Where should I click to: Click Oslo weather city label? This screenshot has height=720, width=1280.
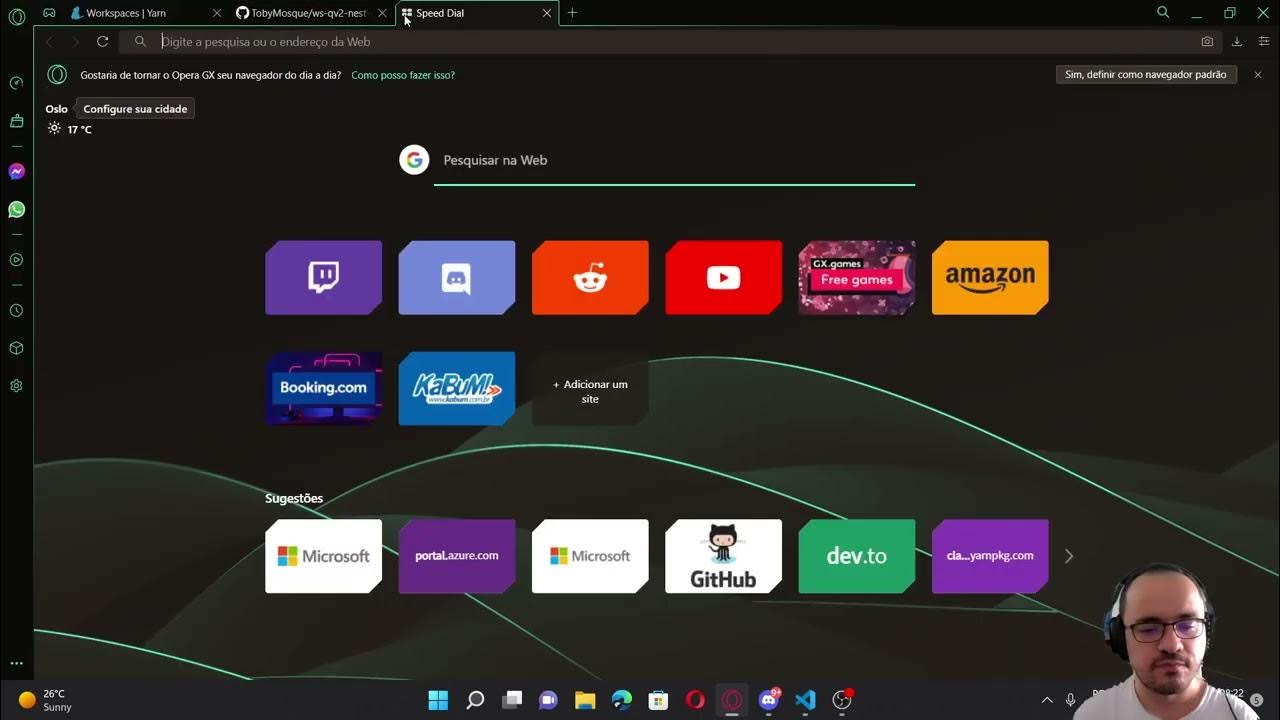tap(56, 109)
